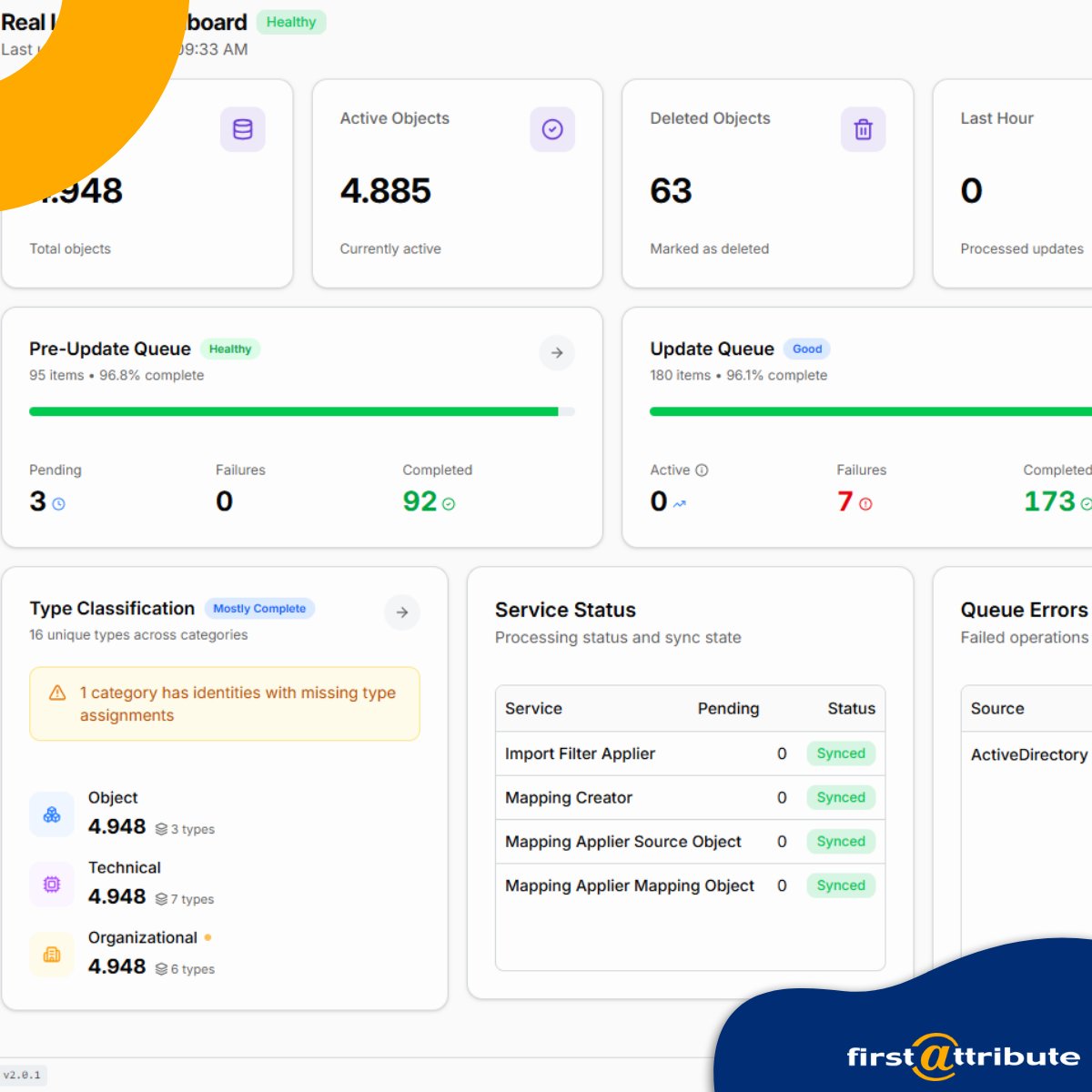Click the "63" Deleted Objects value
The height and width of the screenshot is (1092, 1092).
[671, 191]
